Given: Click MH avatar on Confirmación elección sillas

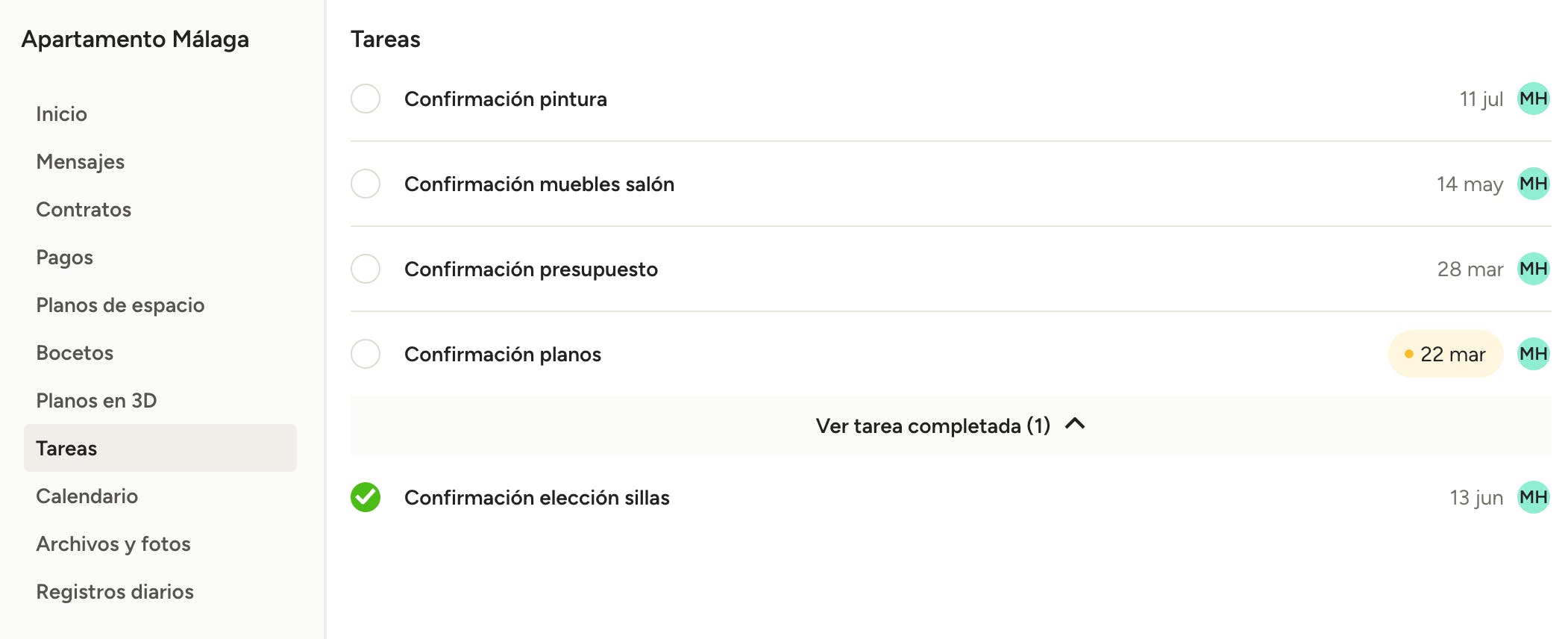Looking at the screenshot, I should pyautogui.click(x=1533, y=497).
